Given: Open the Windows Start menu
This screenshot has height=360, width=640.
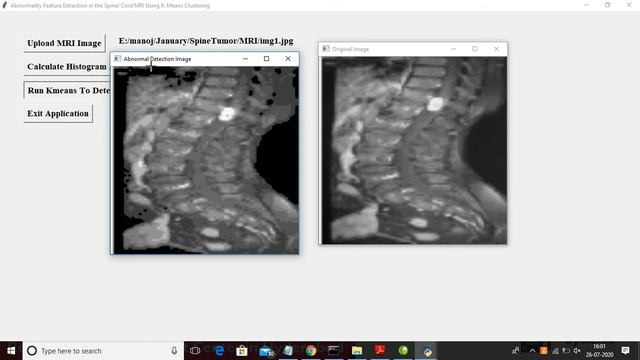Looking at the screenshot, I should tap(11, 351).
